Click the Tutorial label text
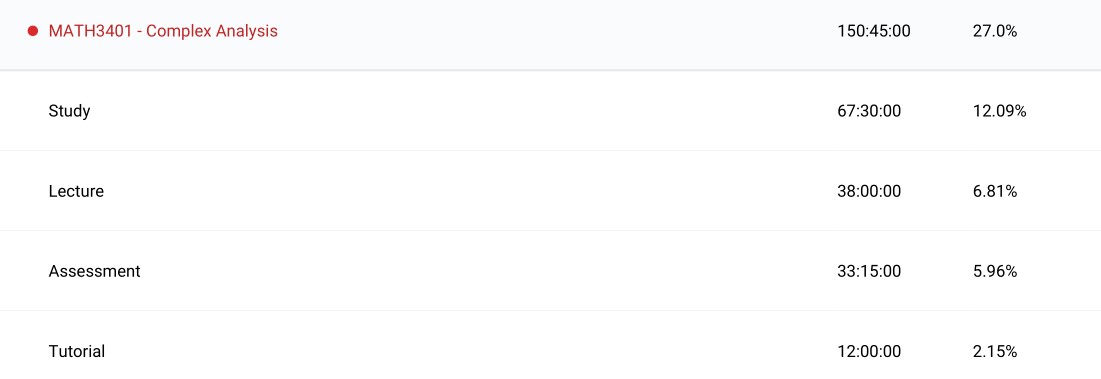The height and width of the screenshot is (379, 1101). [77, 351]
